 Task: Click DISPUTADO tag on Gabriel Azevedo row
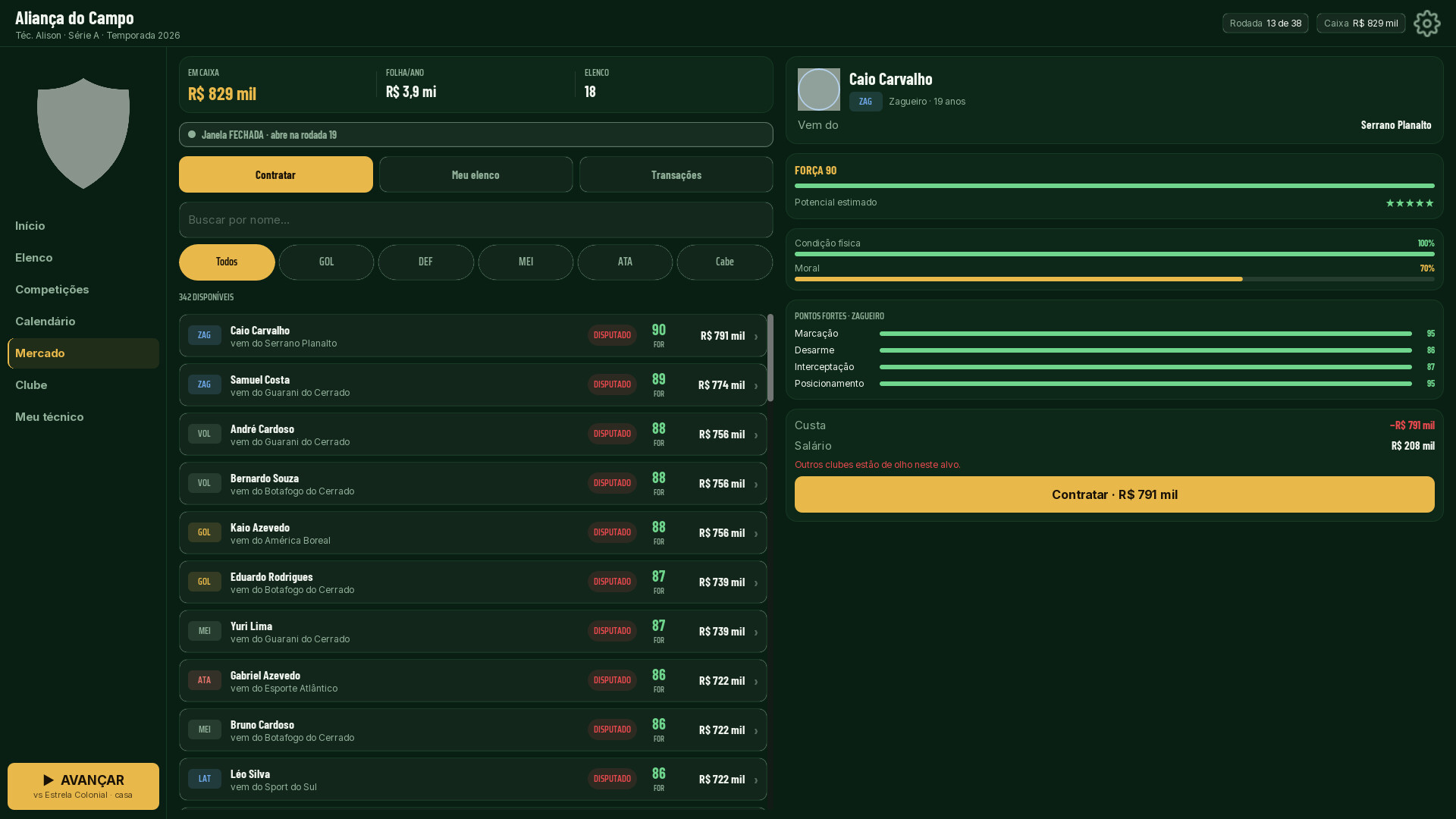pos(612,680)
